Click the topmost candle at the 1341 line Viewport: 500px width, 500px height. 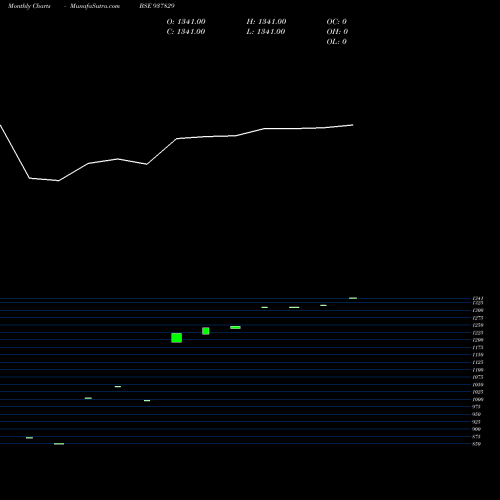pos(353,298)
